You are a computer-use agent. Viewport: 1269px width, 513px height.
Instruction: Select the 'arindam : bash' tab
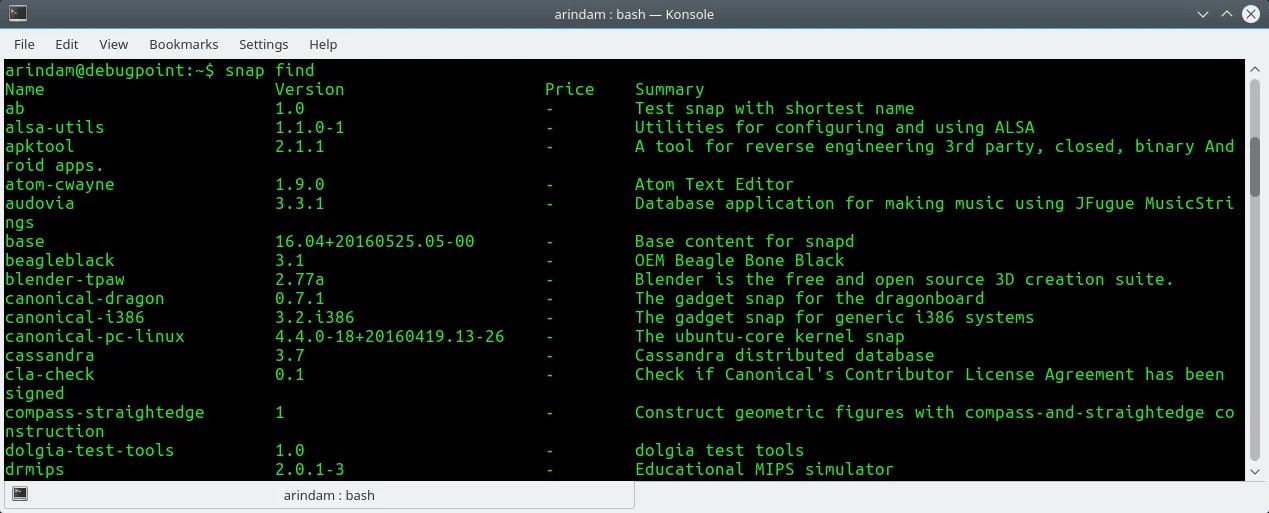[x=319, y=494]
